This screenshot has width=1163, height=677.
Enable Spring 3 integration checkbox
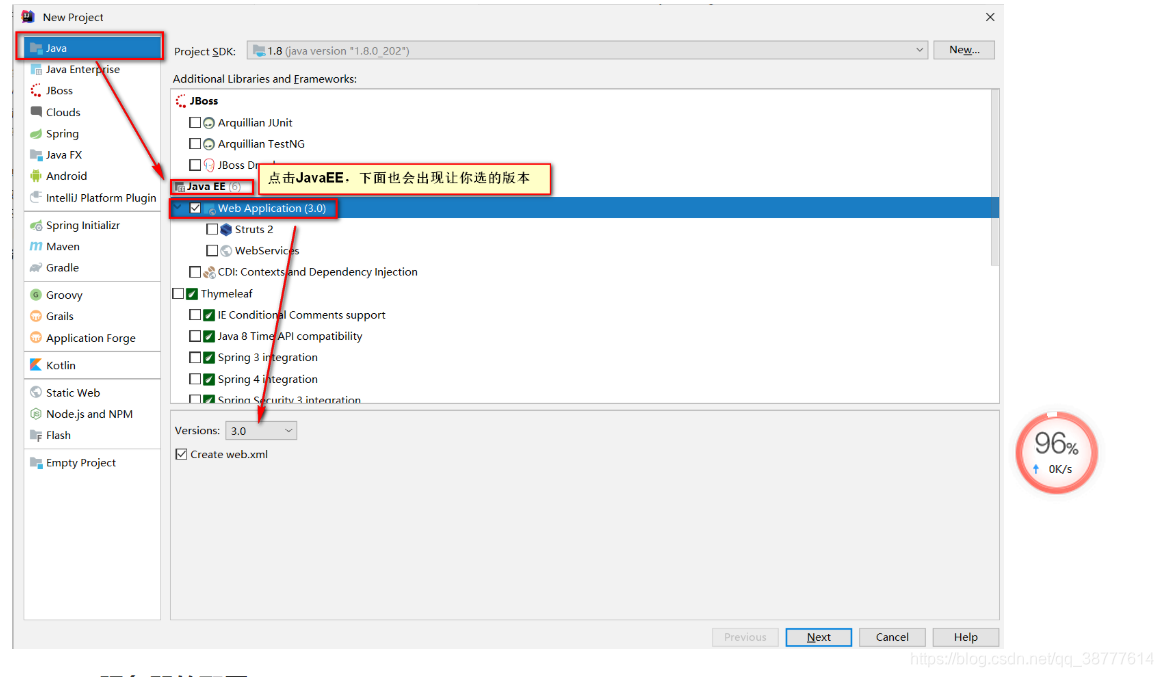click(x=195, y=357)
